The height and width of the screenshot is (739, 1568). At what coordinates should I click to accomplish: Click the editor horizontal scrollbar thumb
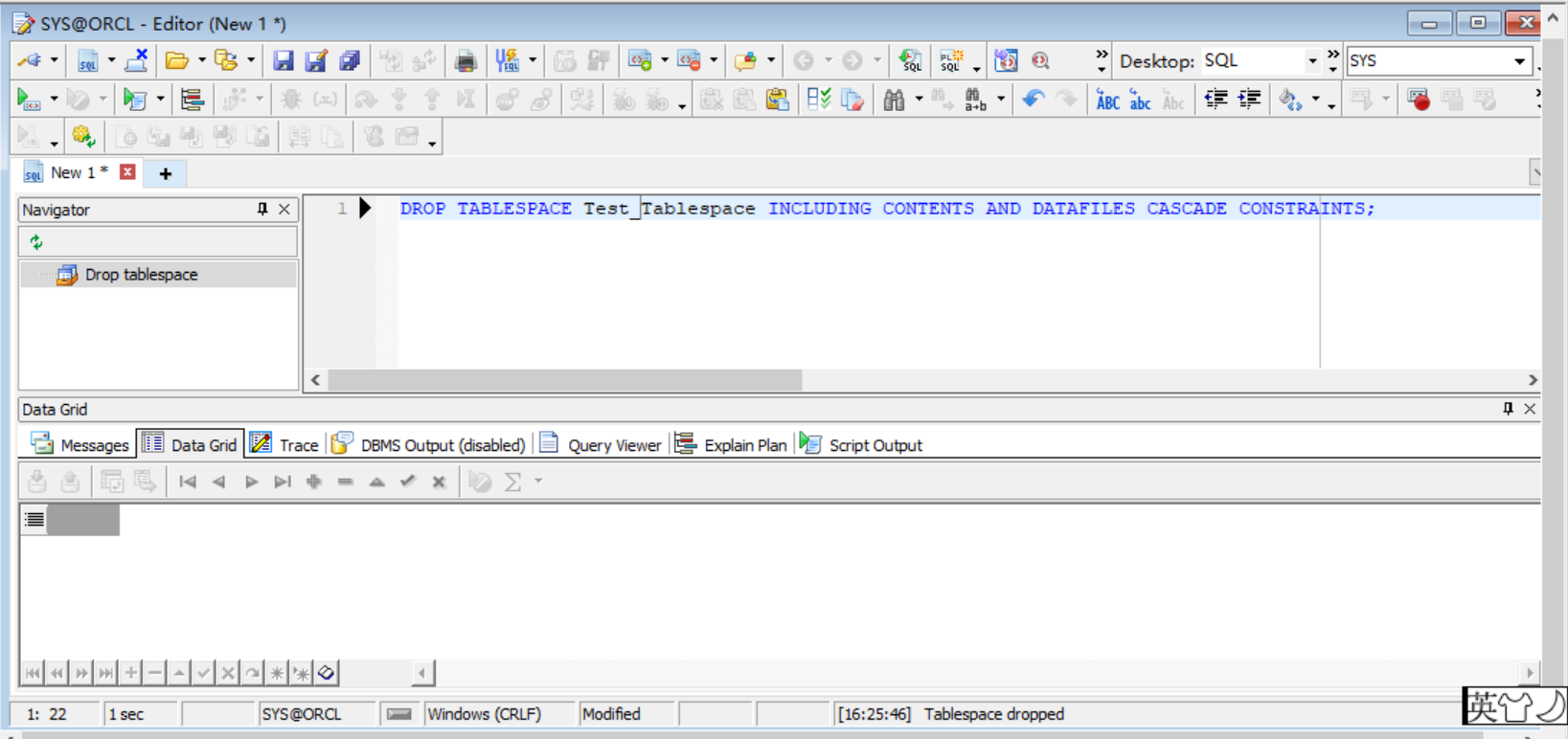564,380
